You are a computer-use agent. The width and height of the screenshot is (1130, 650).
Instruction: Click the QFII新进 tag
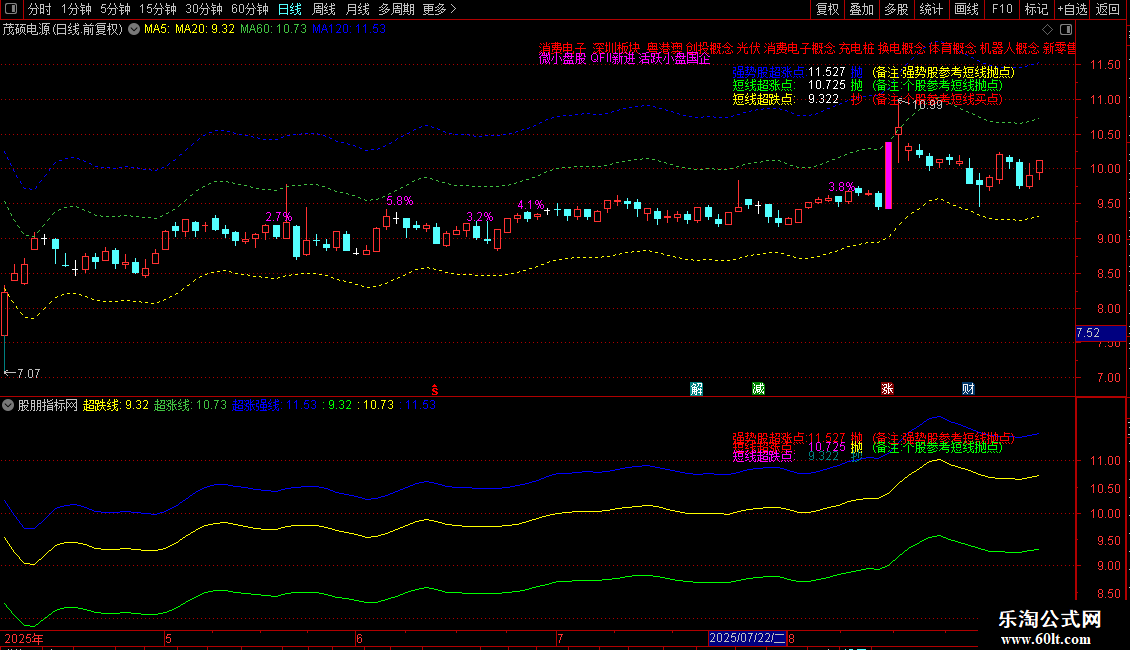point(613,59)
